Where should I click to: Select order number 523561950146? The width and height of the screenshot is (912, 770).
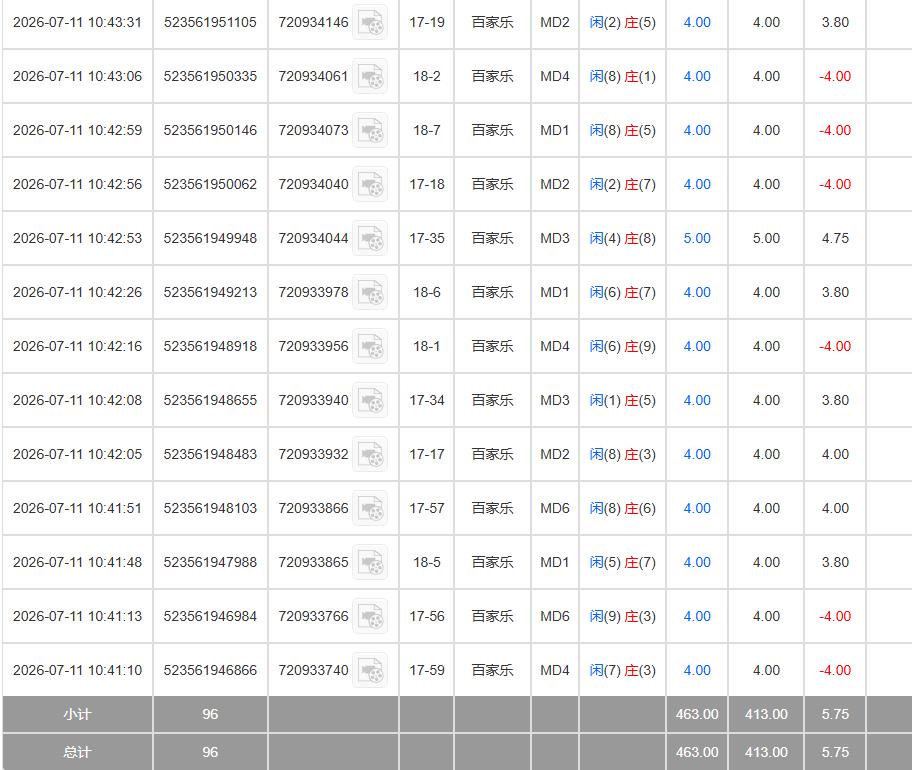pos(210,130)
